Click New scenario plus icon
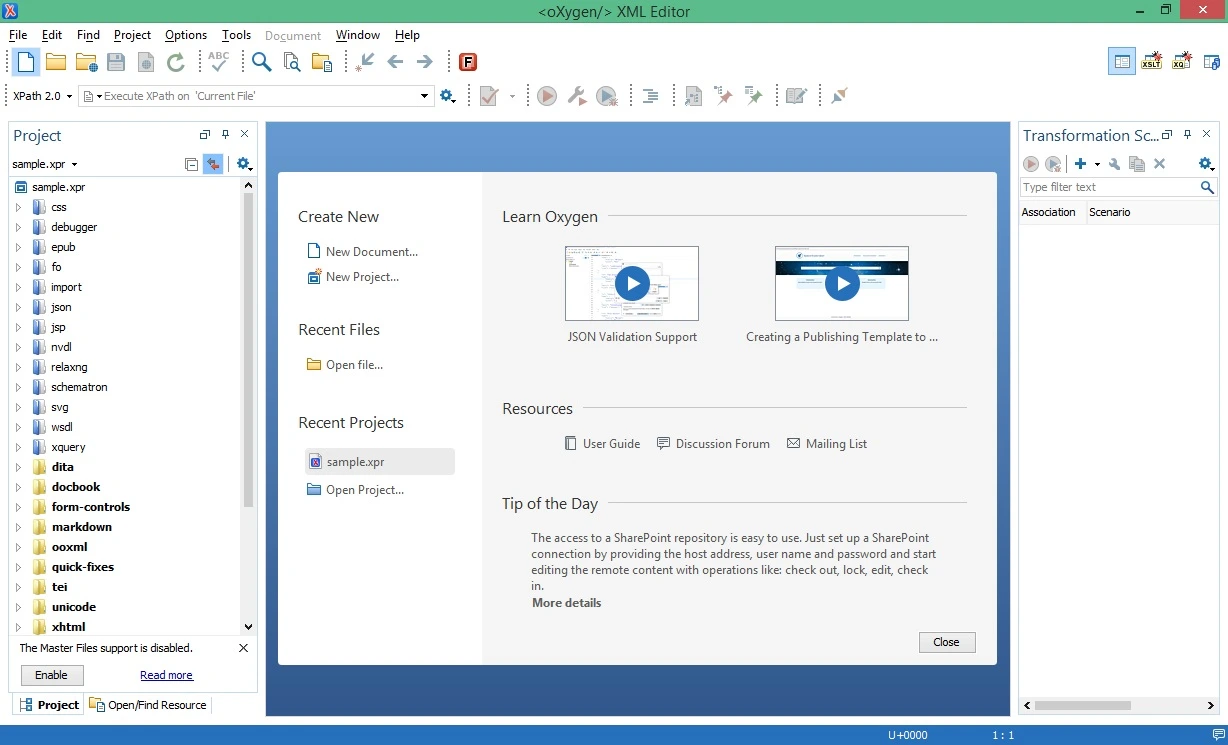Image resolution: width=1228 pixels, height=745 pixels. coord(1080,164)
